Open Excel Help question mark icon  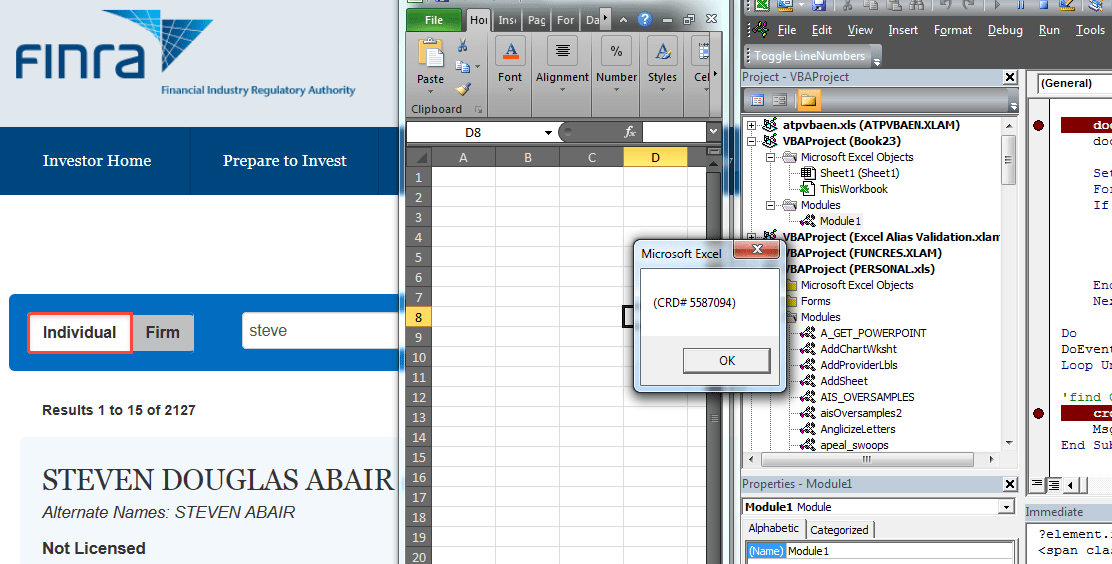[645, 19]
